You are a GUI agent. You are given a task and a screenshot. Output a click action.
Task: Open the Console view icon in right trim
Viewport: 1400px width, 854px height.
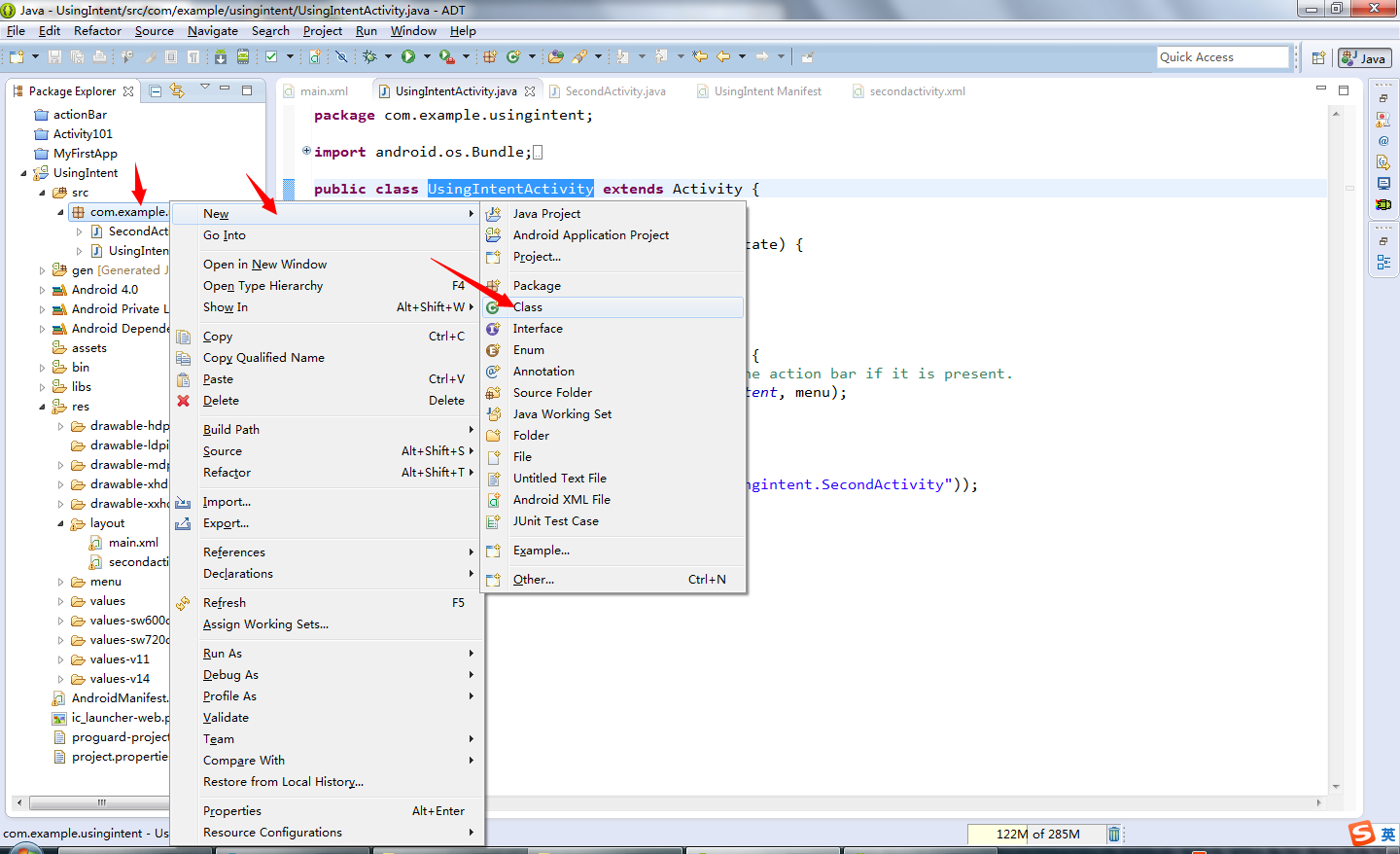point(1383,184)
